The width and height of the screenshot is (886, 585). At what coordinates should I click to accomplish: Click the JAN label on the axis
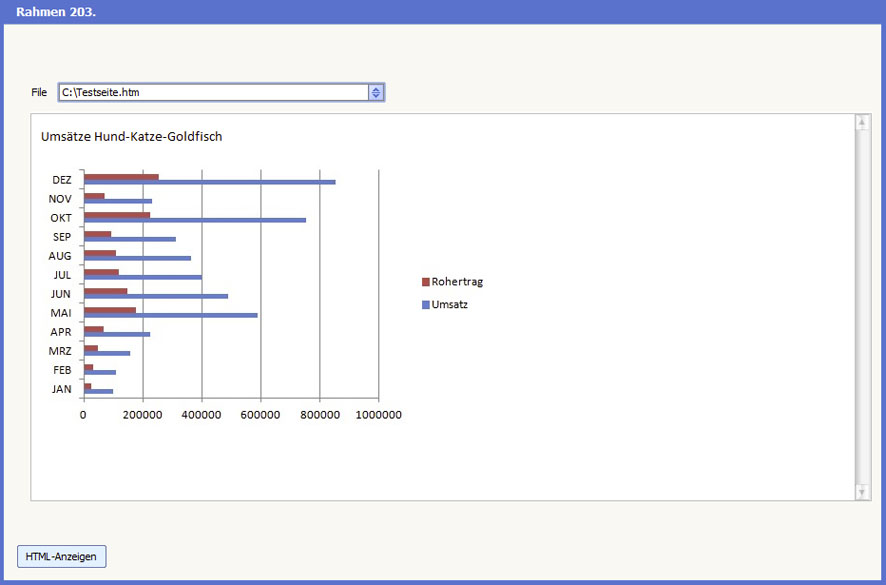pos(61,389)
